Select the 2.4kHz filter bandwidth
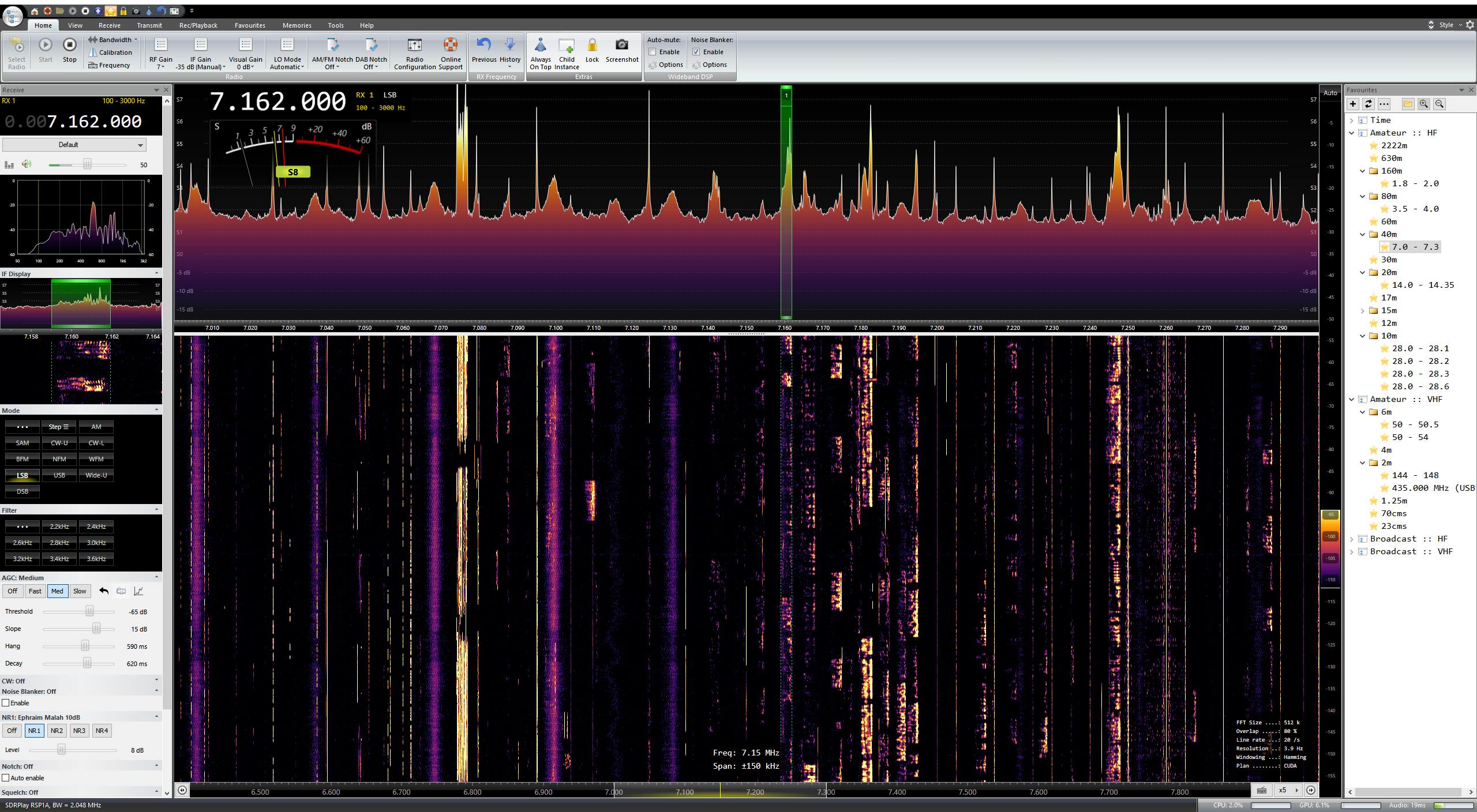This screenshot has width=1477, height=812. [96, 527]
